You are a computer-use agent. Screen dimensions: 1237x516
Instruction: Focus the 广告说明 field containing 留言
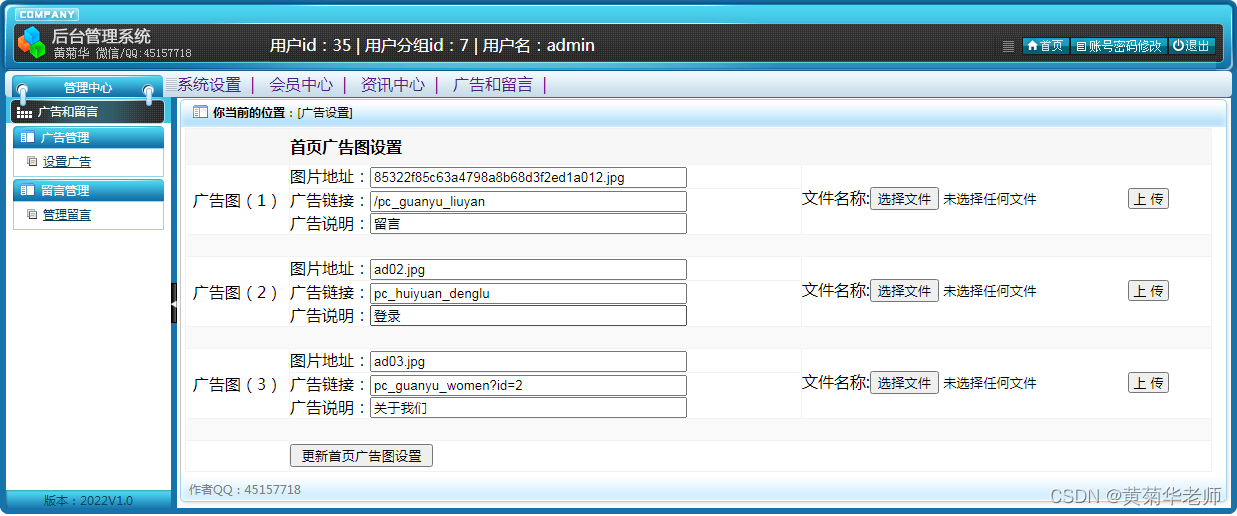pyautogui.click(x=528, y=224)
